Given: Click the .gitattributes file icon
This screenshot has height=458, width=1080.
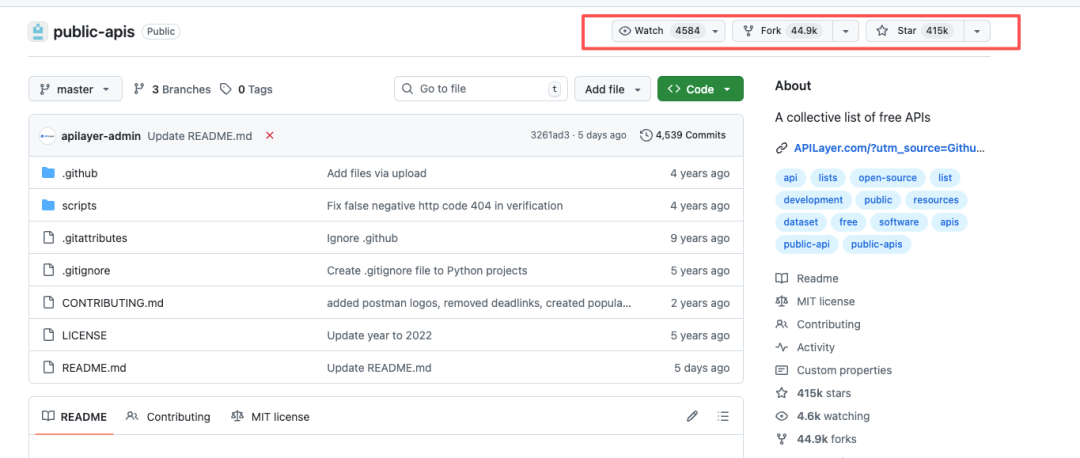Looking at the screenshot, I should point(48,238).
